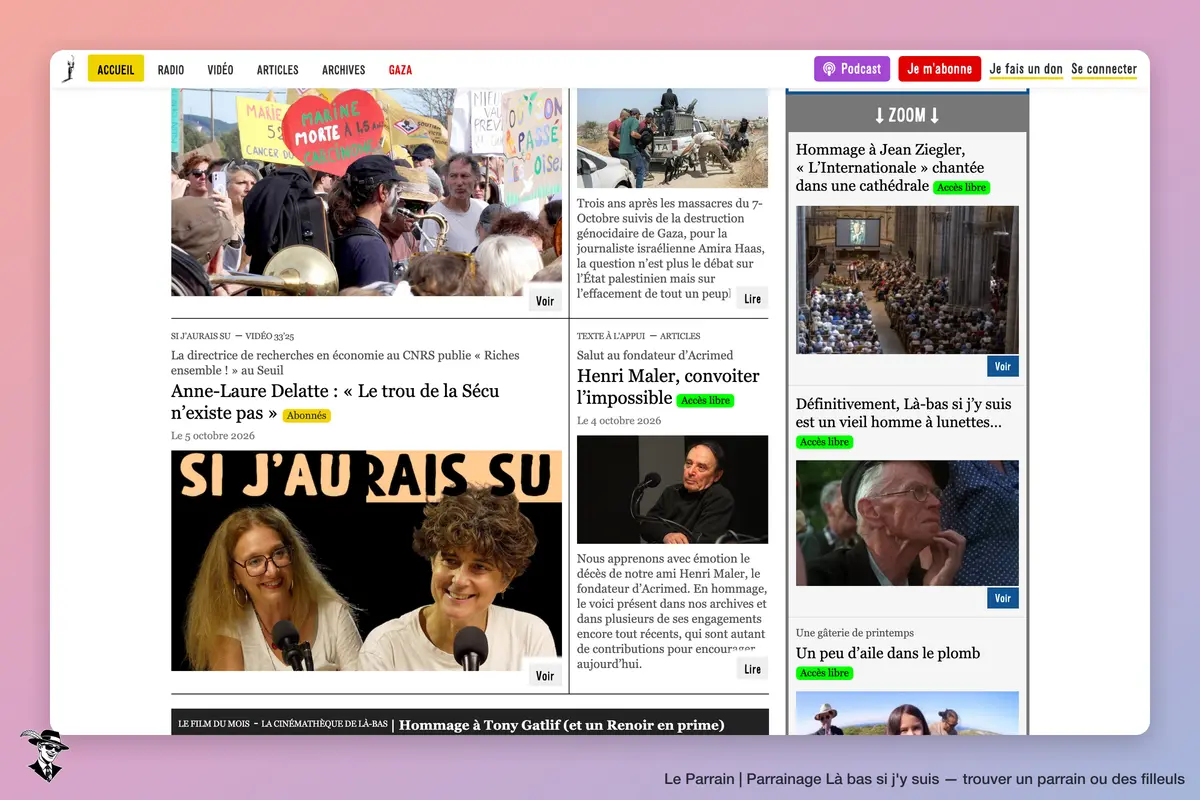Open the pickup truck photo thumbnail

click(x=672, y=138)
